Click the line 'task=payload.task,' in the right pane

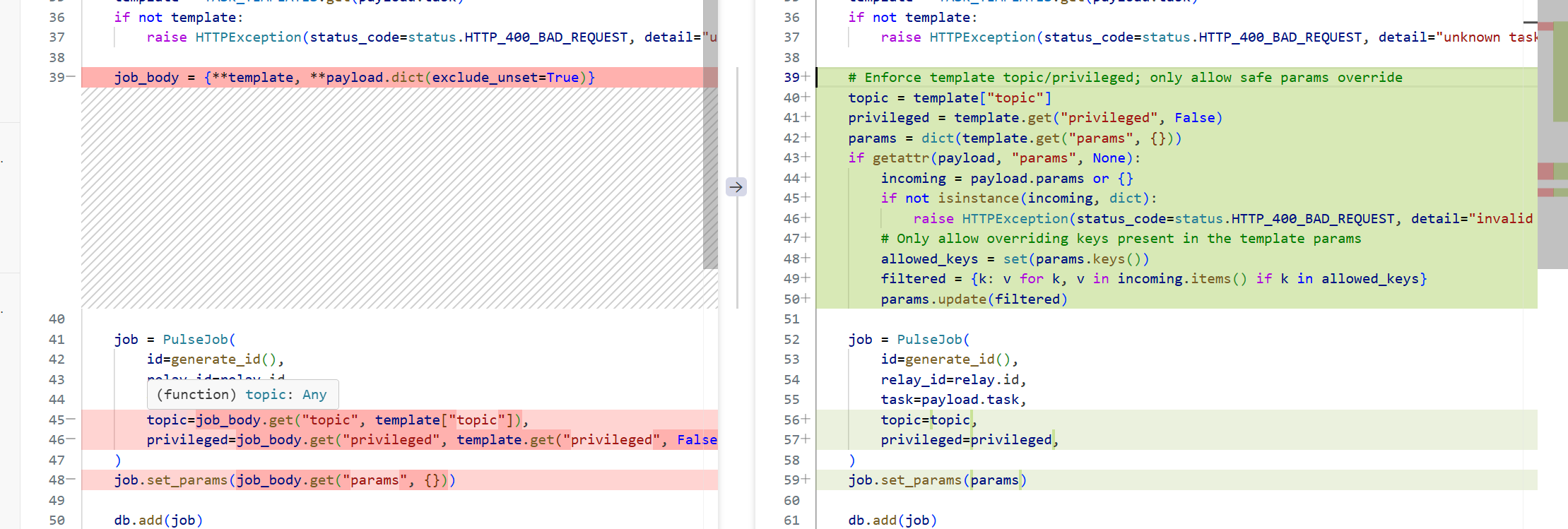953,399
